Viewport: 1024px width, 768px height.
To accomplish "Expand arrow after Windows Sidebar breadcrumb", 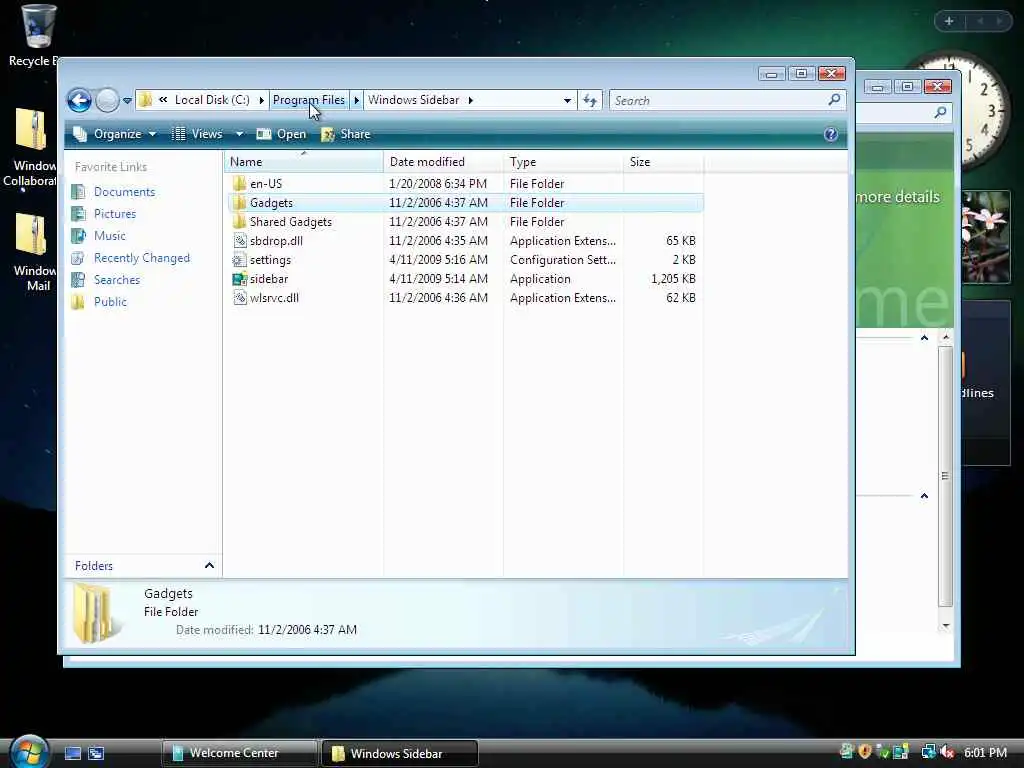I will point(470,100).
